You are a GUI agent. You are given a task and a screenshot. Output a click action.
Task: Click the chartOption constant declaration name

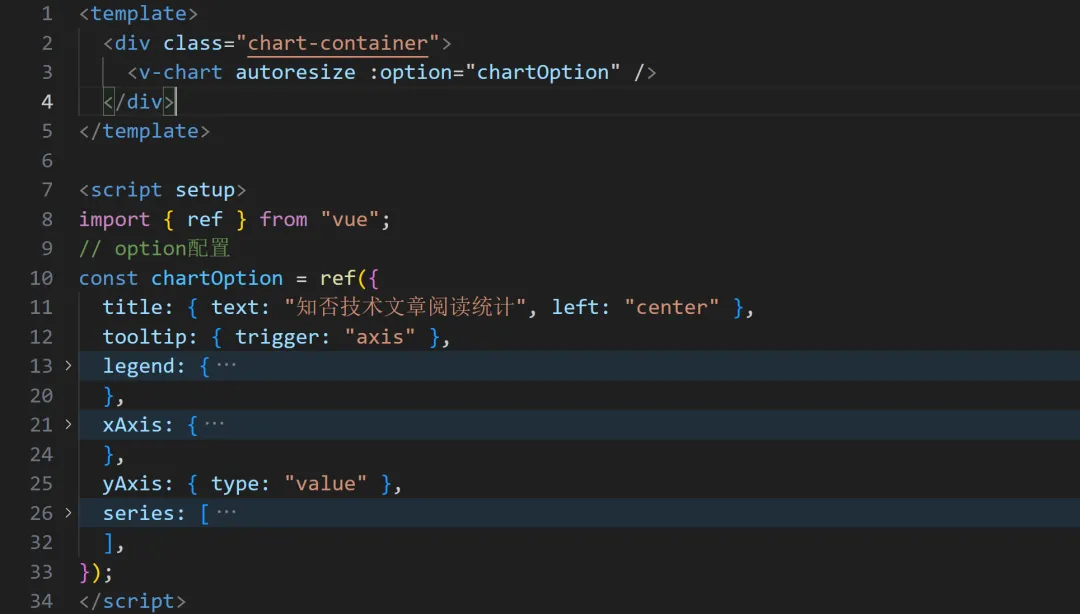point(217,278)
